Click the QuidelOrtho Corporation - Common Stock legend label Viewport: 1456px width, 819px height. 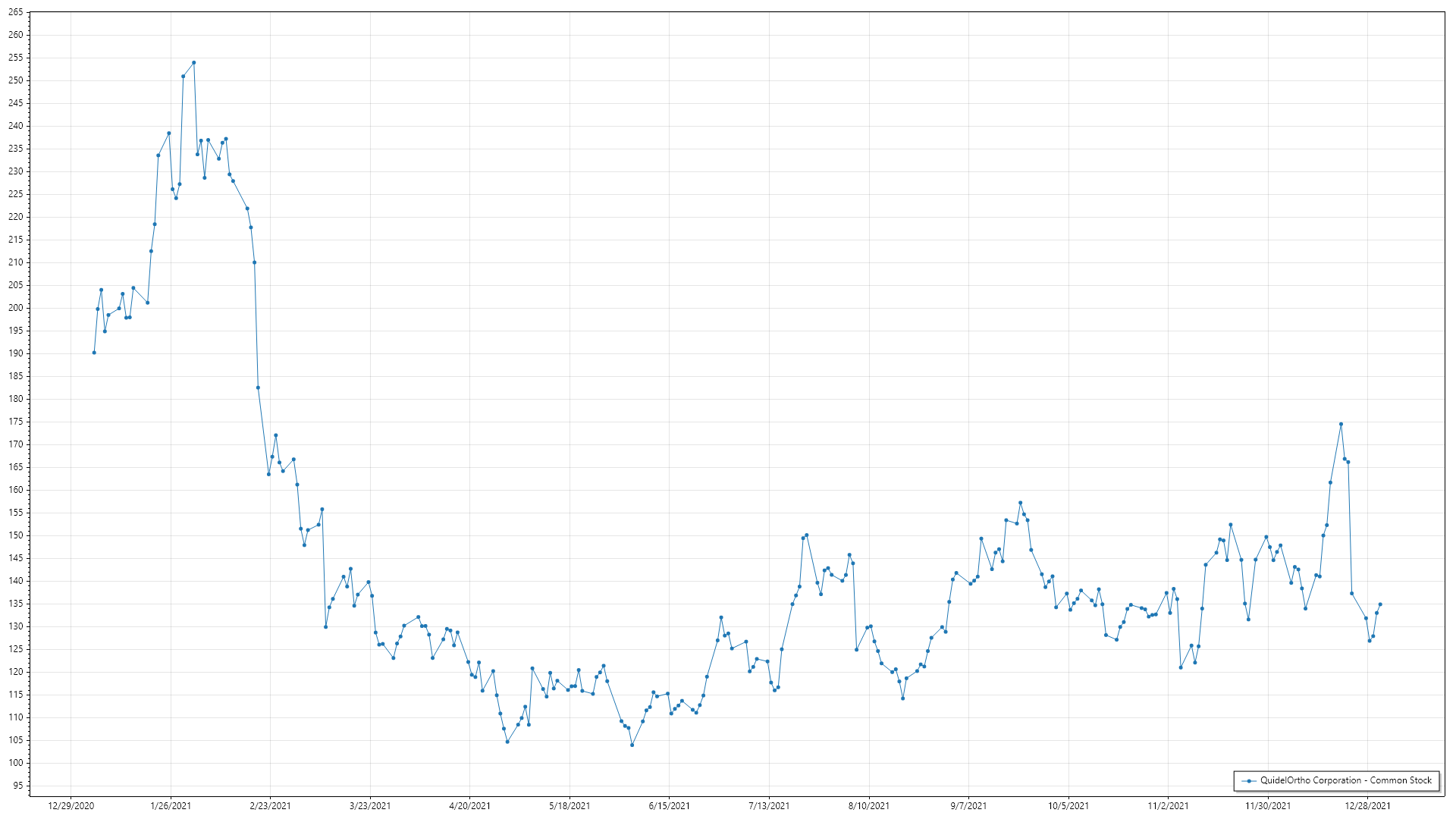[x=1345, y=780]
